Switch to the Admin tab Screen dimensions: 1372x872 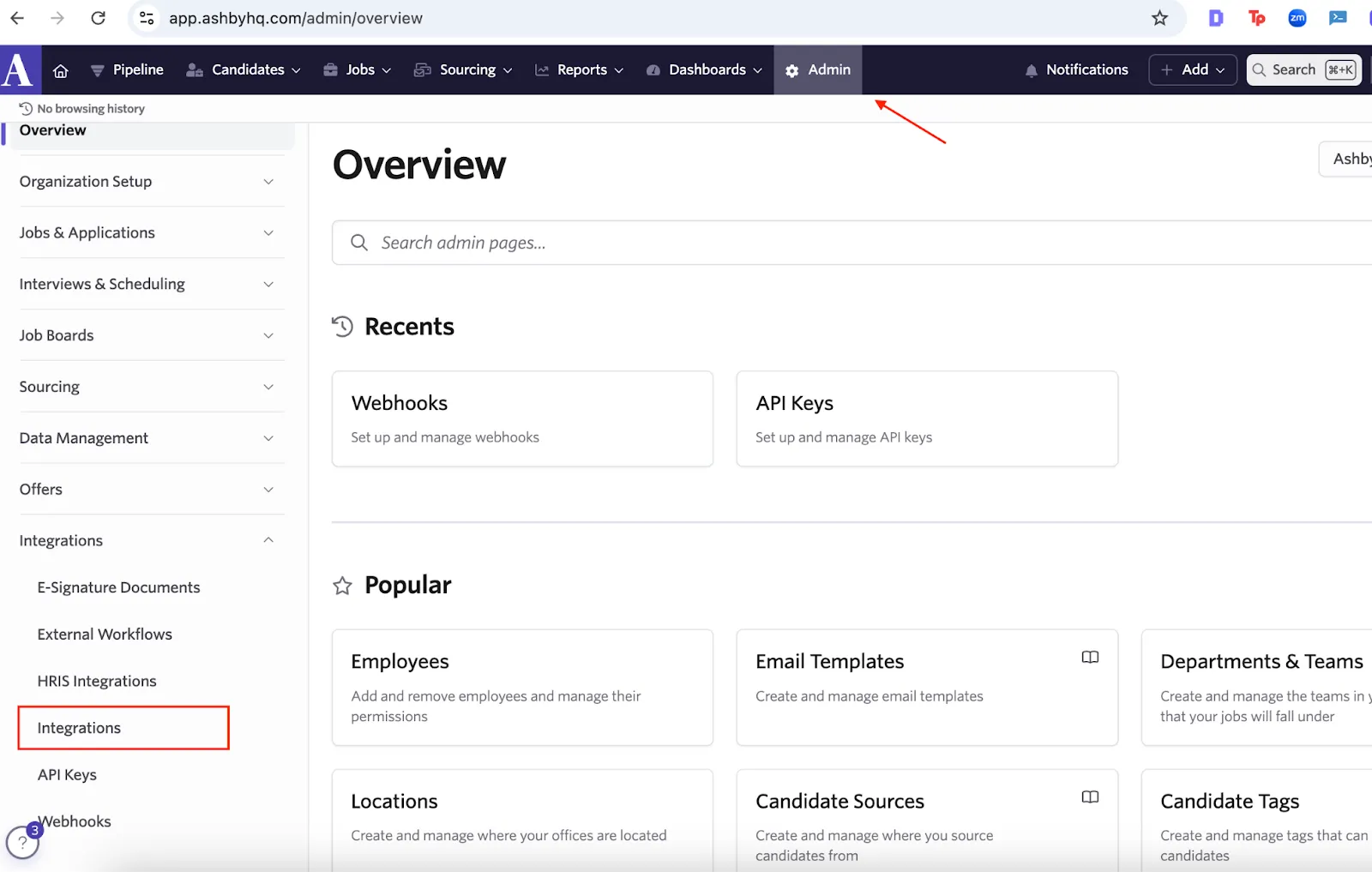818,70
